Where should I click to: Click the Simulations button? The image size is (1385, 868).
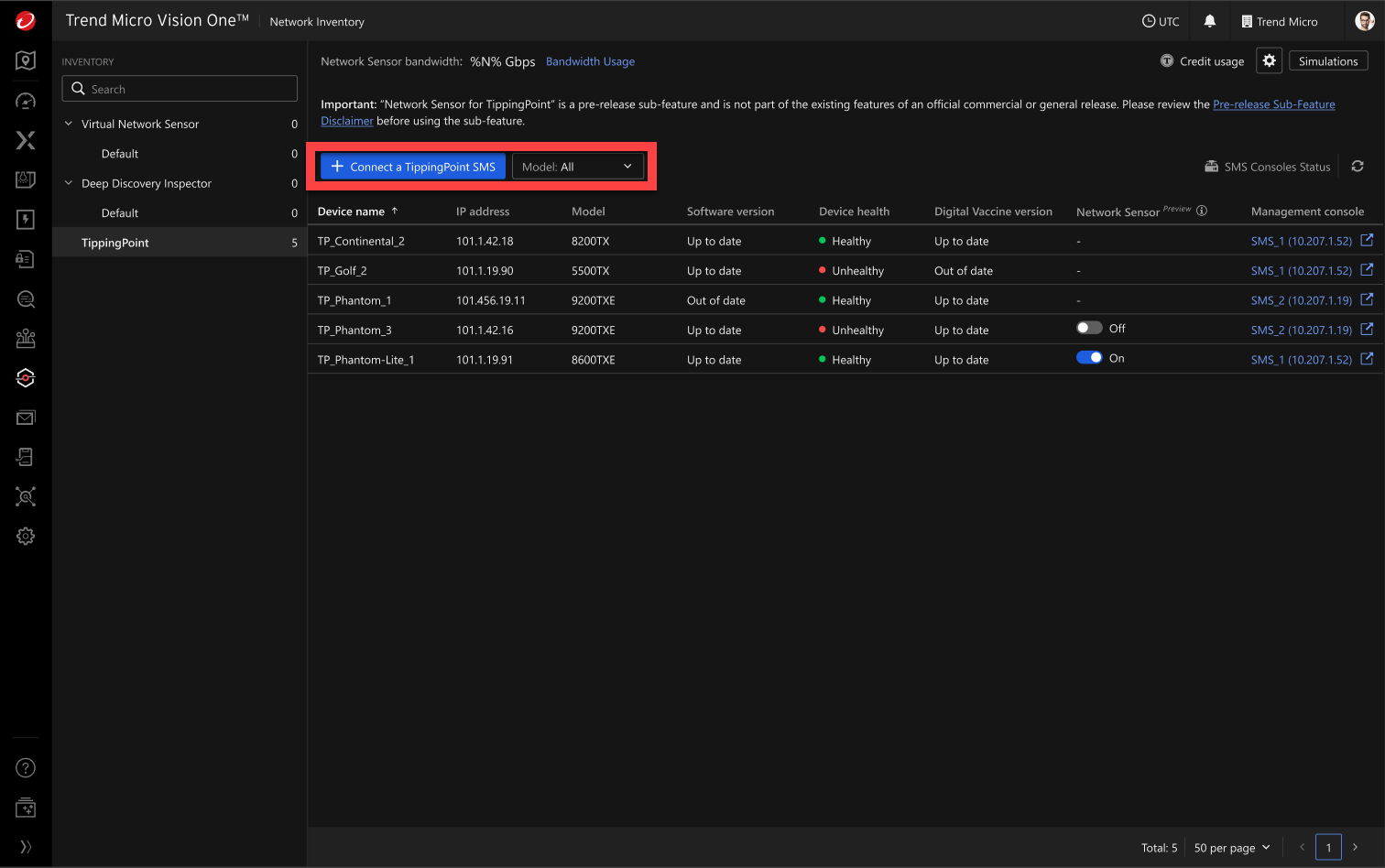pyautogui.click(x=1327, y=61)
